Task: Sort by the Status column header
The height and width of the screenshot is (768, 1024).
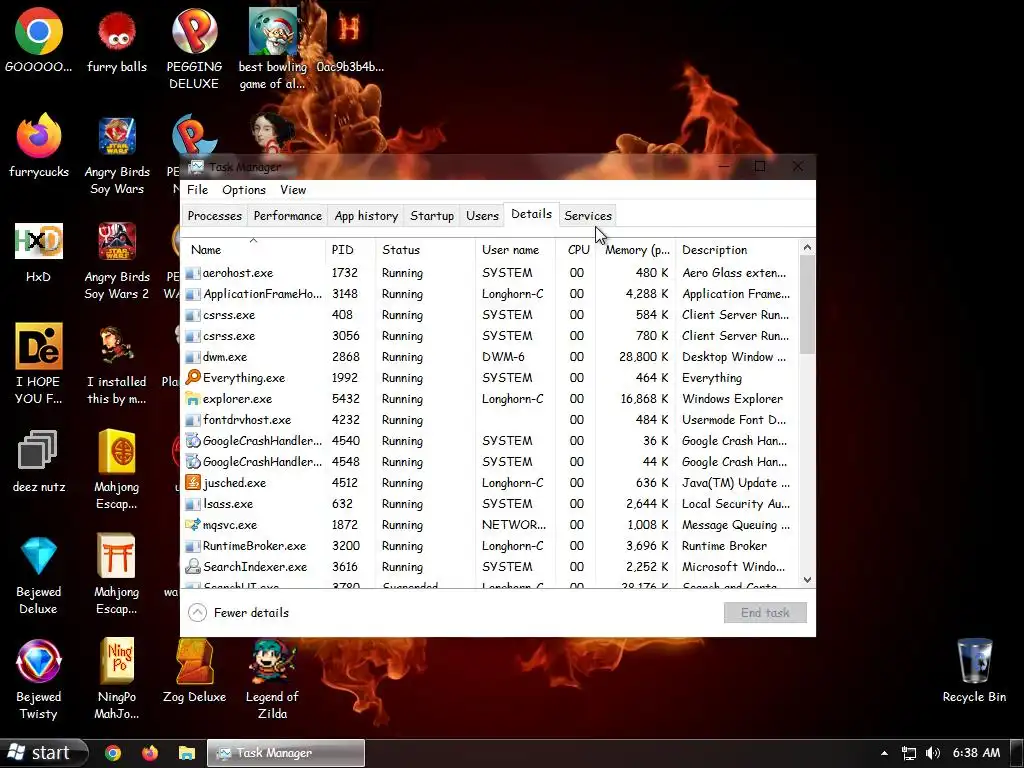Action: pyautogui.click(x=425, y=249)
